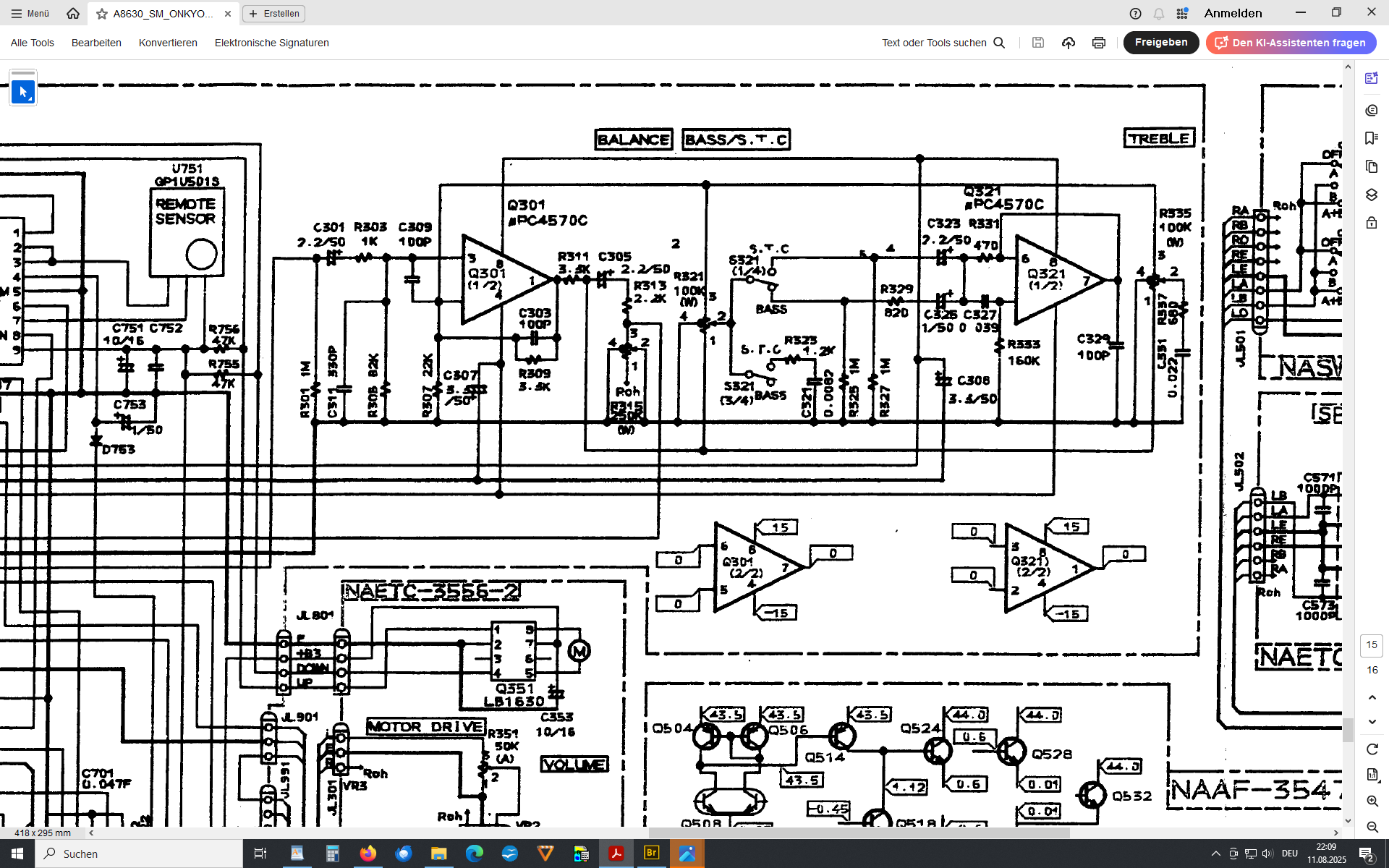The height and width of the screenshot is (868, 1389).
Task: Open File Explorer from the taskbar
Action: coord(438,854)
